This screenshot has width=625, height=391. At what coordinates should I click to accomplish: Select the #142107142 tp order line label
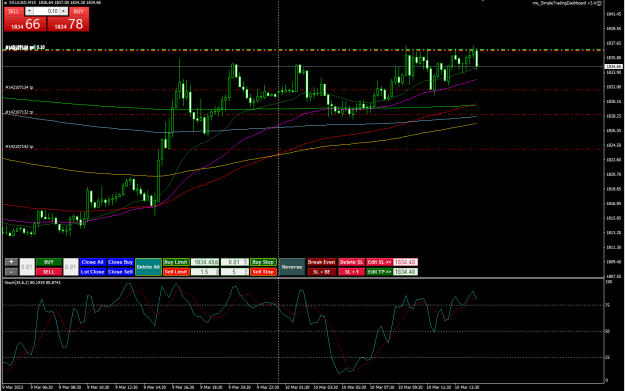[x=19, y=147]
